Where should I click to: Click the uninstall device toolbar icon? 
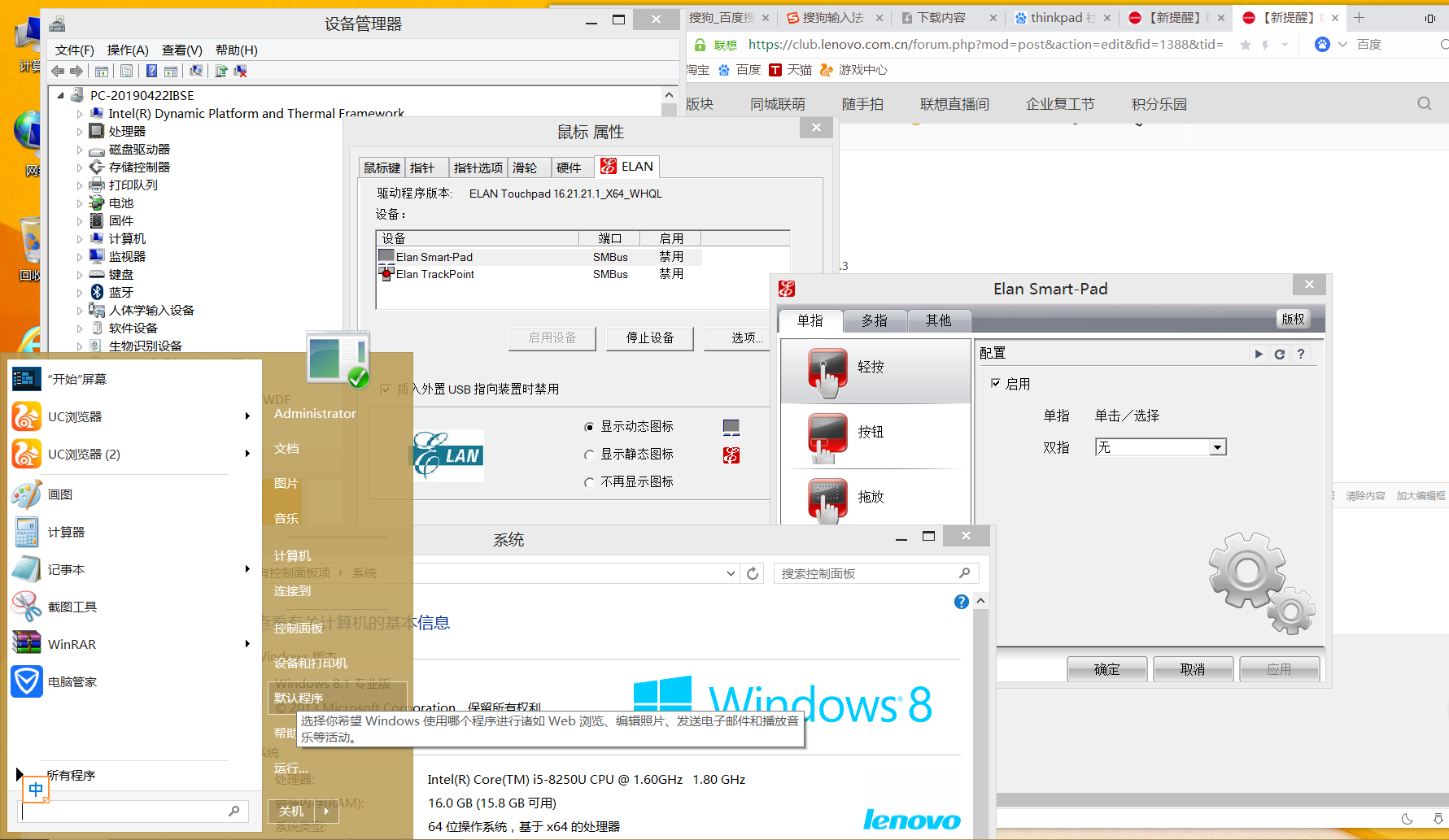240,72
